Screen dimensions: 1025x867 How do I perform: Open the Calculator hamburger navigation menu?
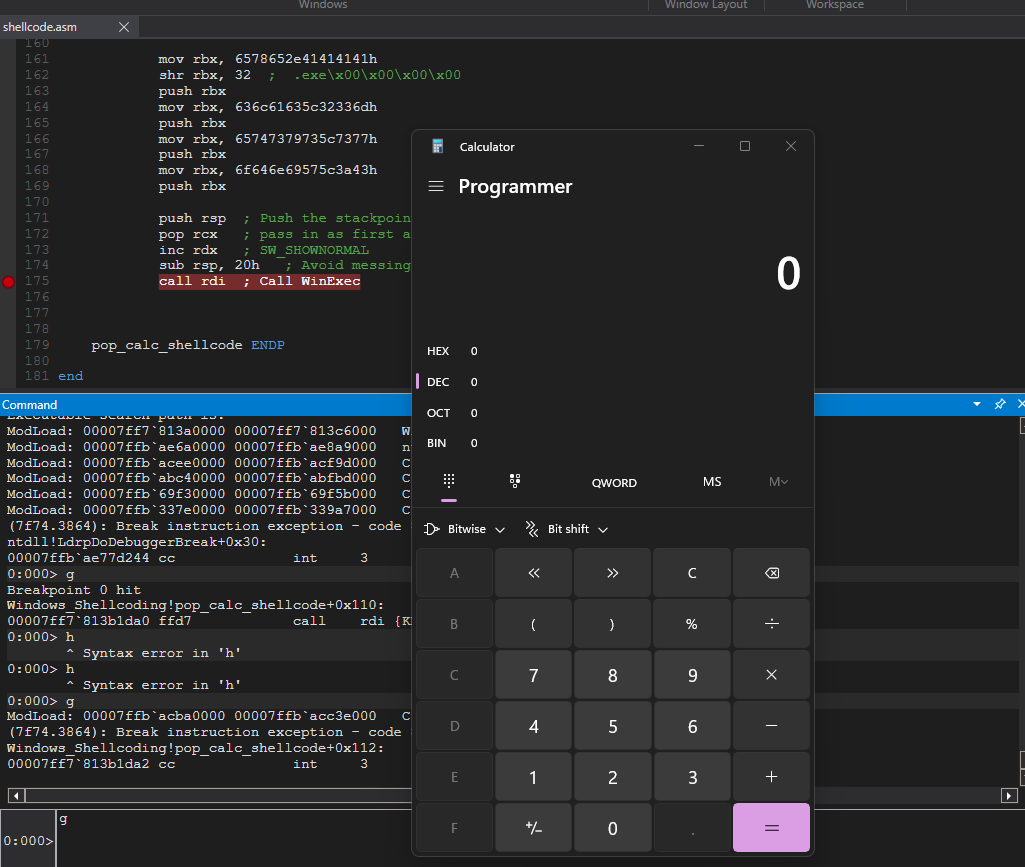point(436,186)
